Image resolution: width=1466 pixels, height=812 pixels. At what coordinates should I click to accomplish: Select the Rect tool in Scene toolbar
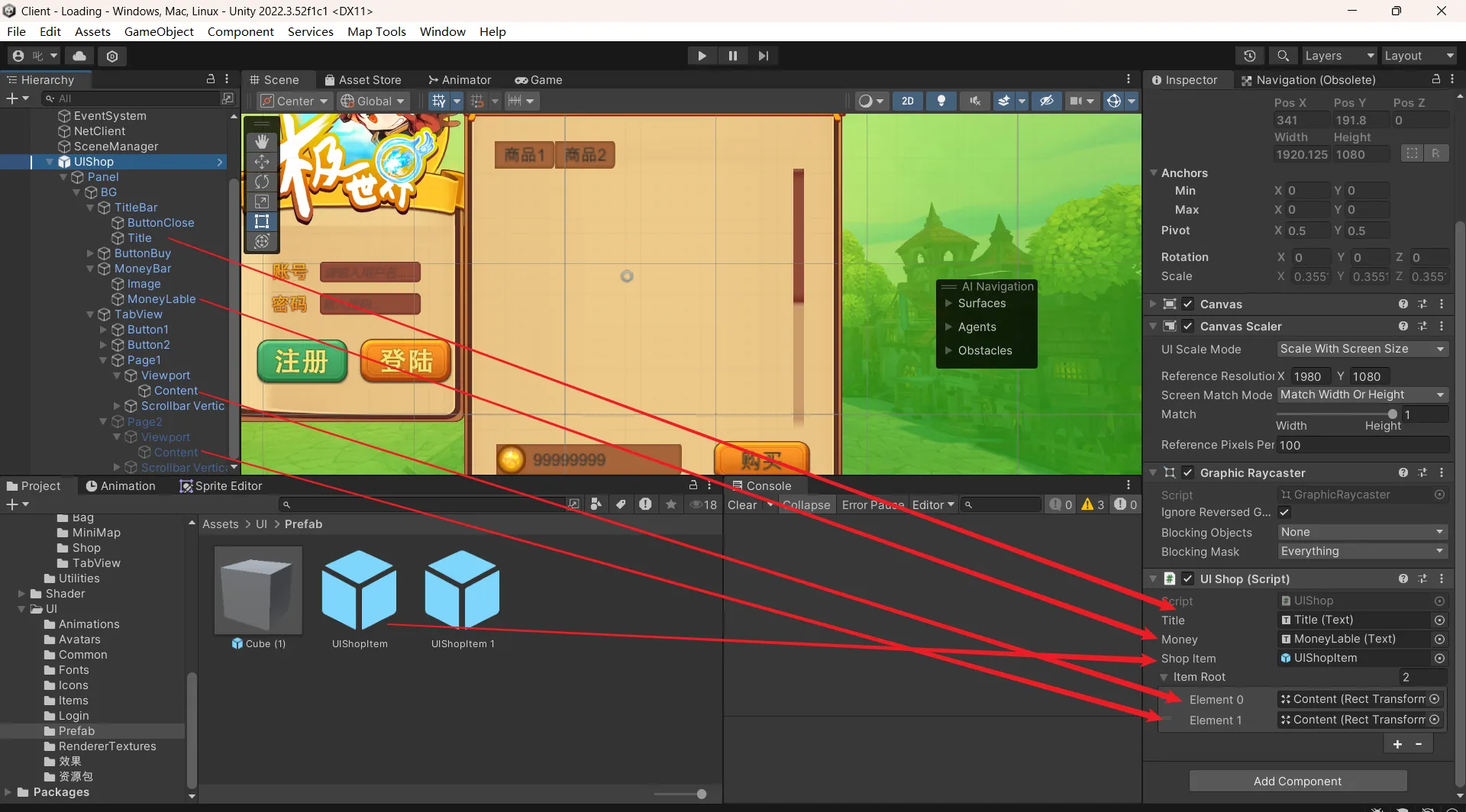pyautogui.click(x=262, y=221)
